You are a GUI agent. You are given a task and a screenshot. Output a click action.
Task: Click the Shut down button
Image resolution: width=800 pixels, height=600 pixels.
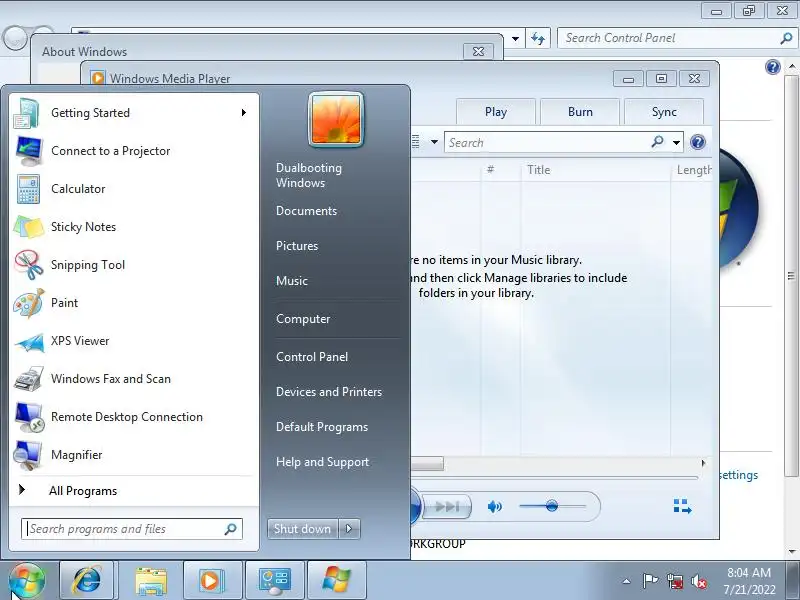point(303,529)
